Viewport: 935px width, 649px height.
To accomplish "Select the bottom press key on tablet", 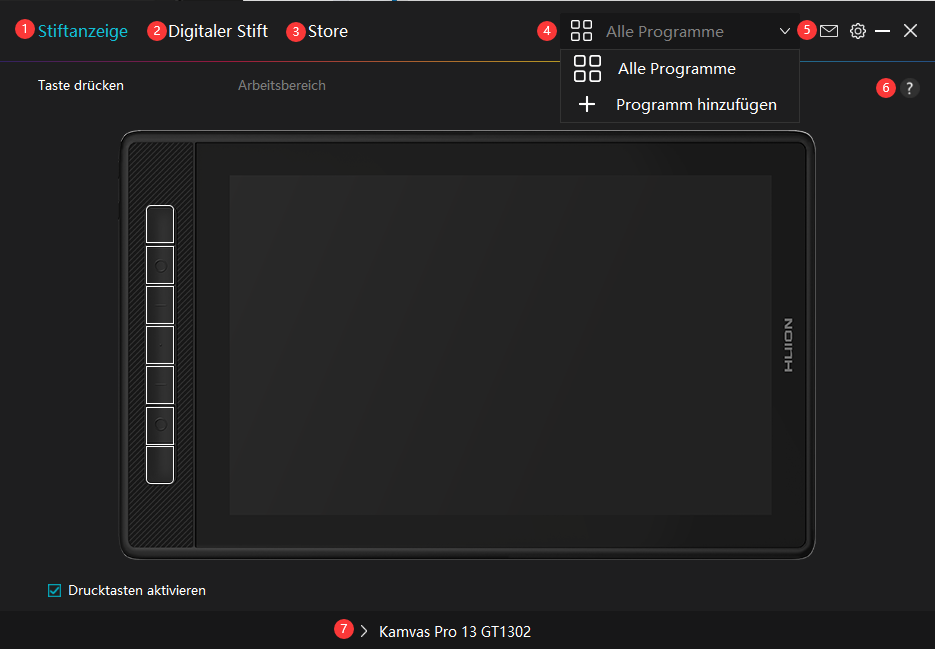I will (x=160, y=464).
